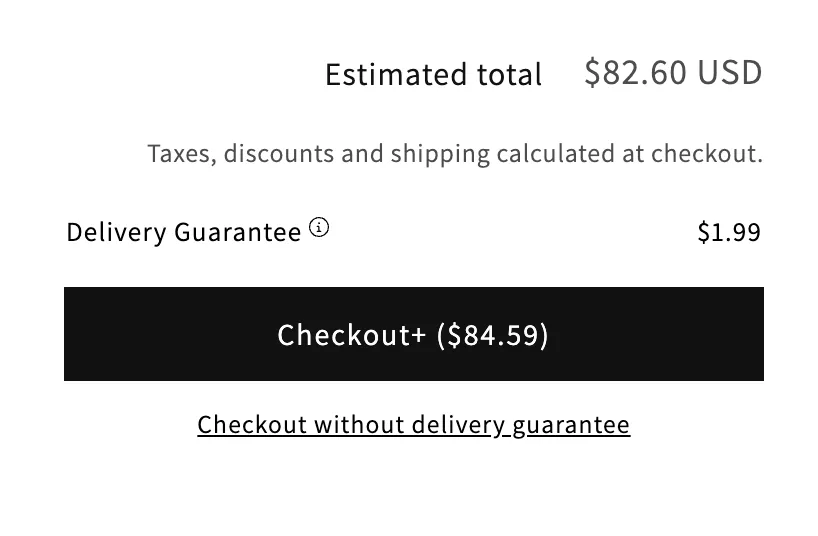
Task: Click the $1.99 delivery guarantee price
Action: coord(729,232)
